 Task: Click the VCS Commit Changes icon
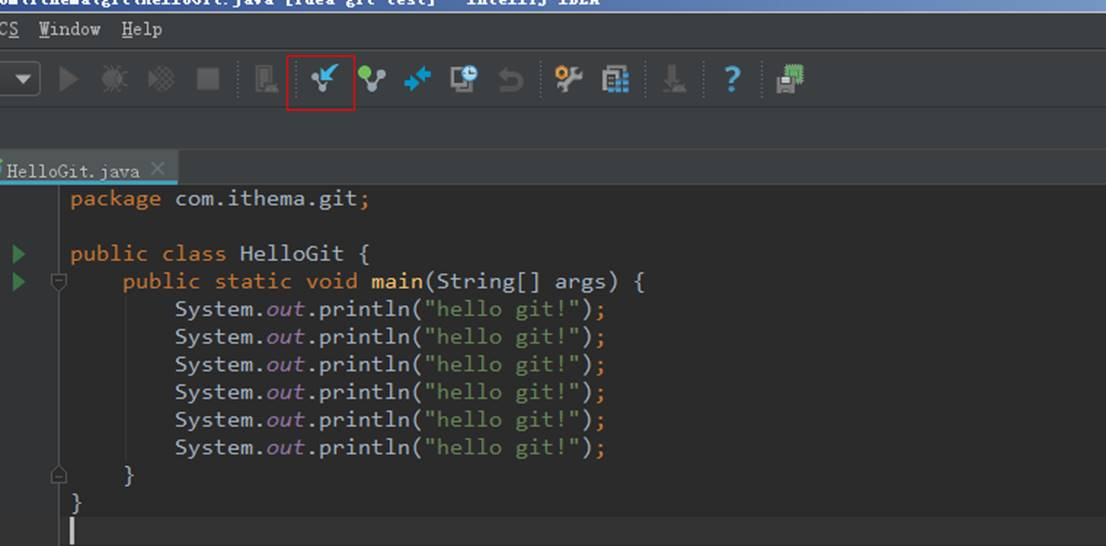[371, 78]
